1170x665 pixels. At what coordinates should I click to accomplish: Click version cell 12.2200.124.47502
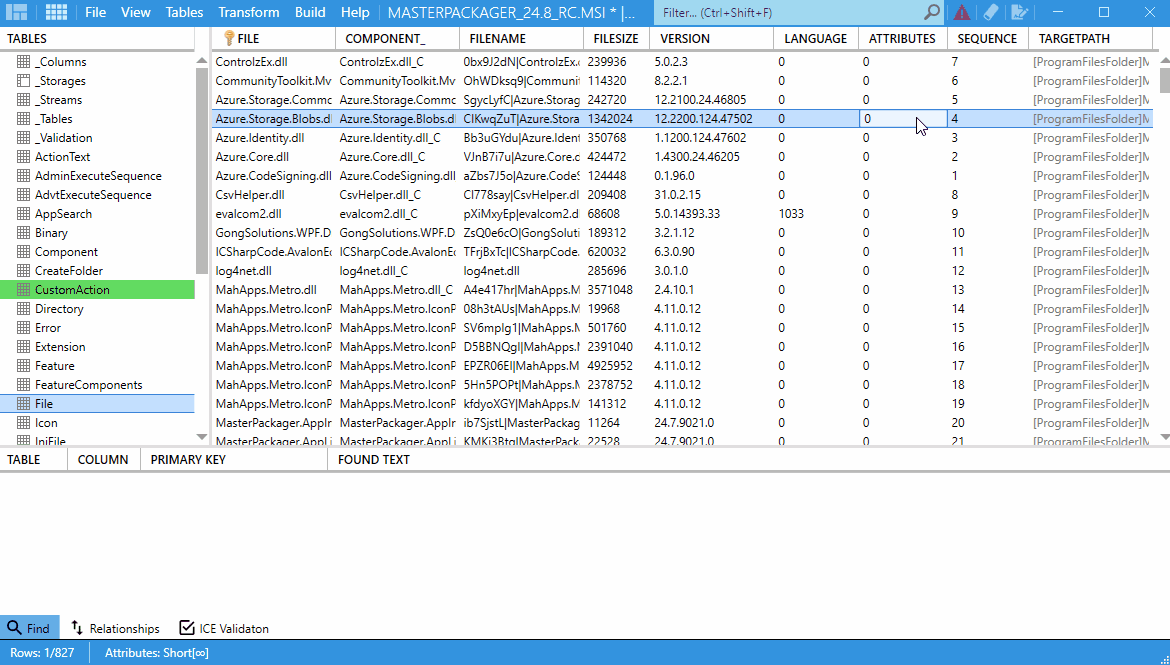(711, 119)
